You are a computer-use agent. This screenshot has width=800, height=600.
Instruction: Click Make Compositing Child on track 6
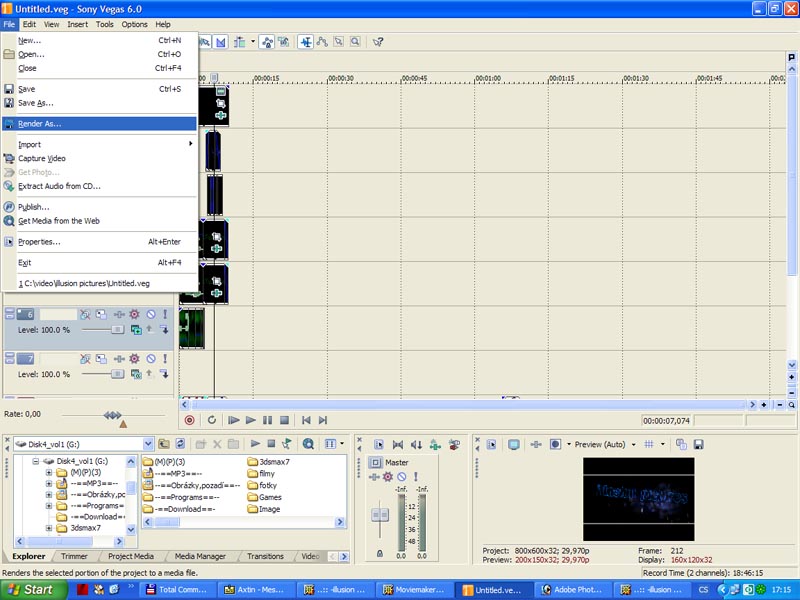(x=164, y=330)
